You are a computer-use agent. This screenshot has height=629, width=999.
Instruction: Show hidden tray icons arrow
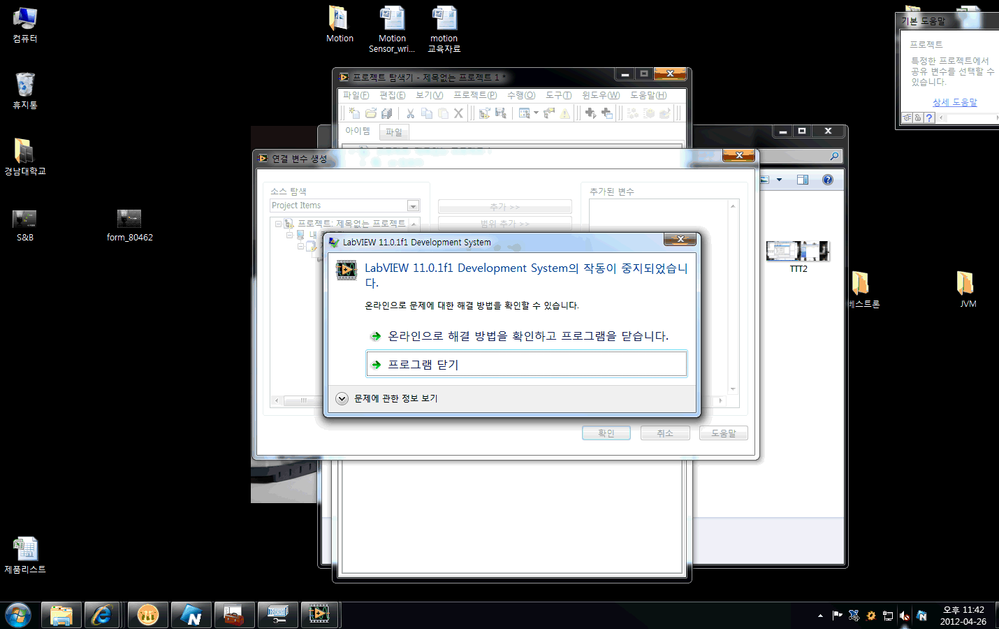[x=820, y=616]
